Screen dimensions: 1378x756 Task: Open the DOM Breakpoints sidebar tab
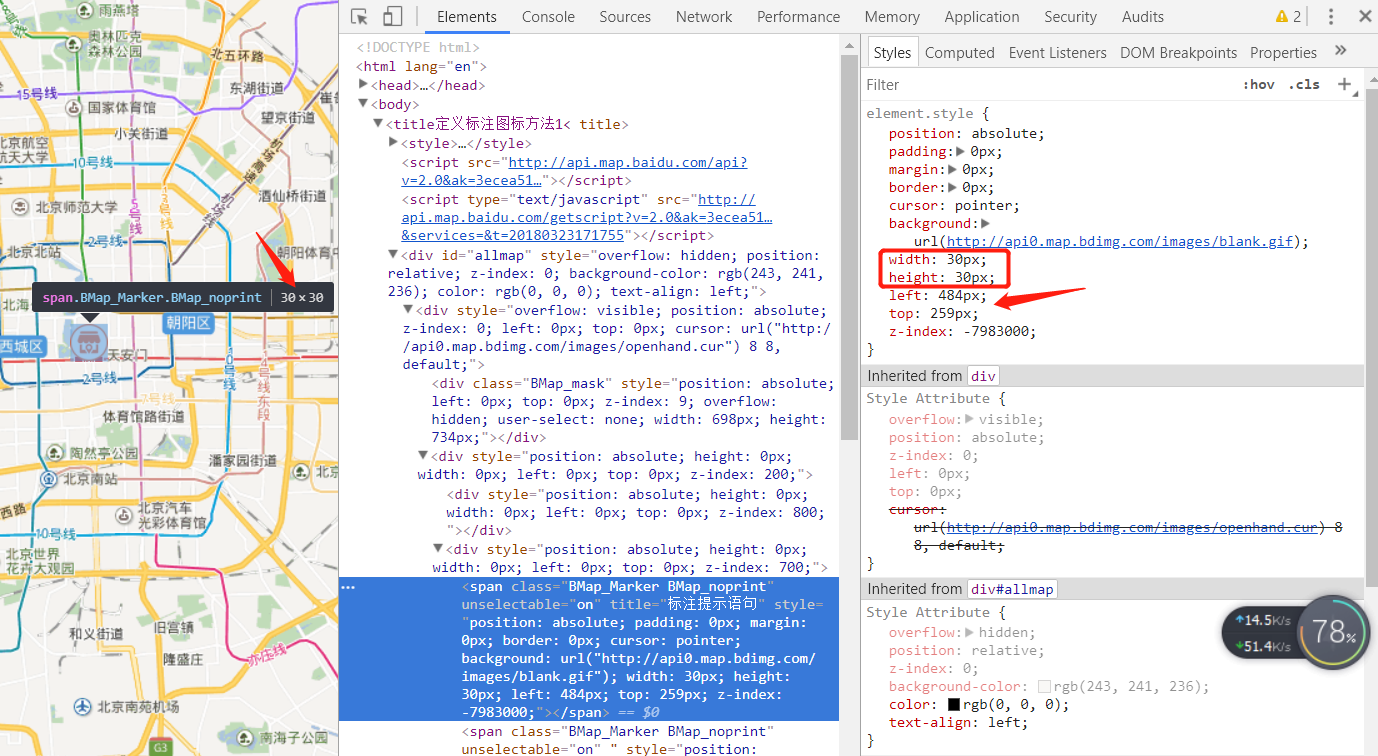(x=1178, y=52)
